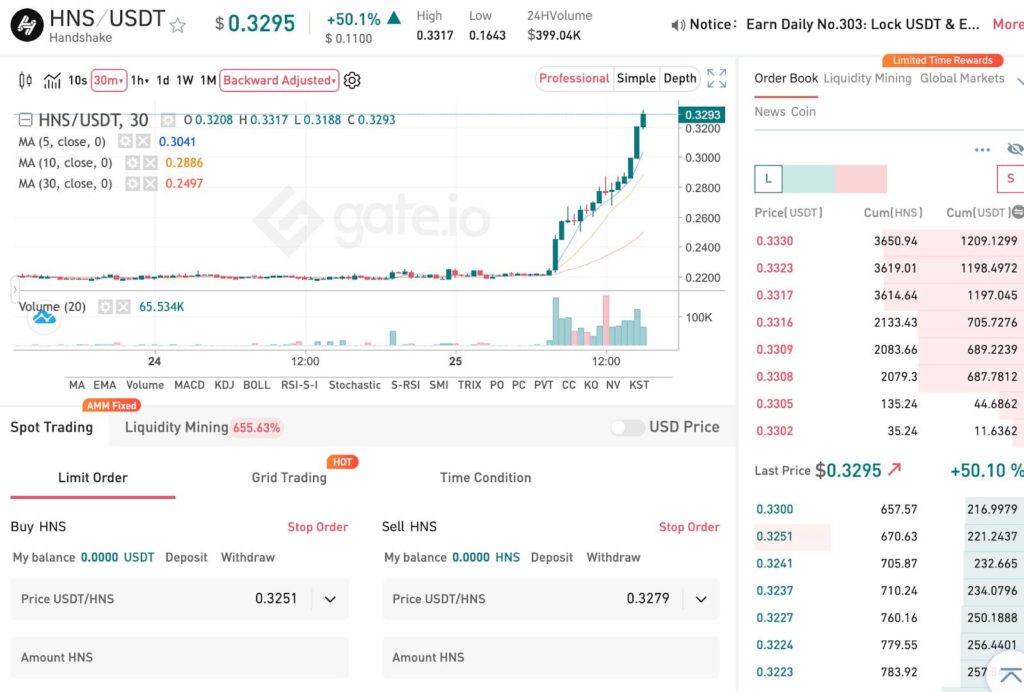Click the Sell Amount HNS input field
Image resolution: width=1024 pixels, height=692 pixels.
(551, 657)
